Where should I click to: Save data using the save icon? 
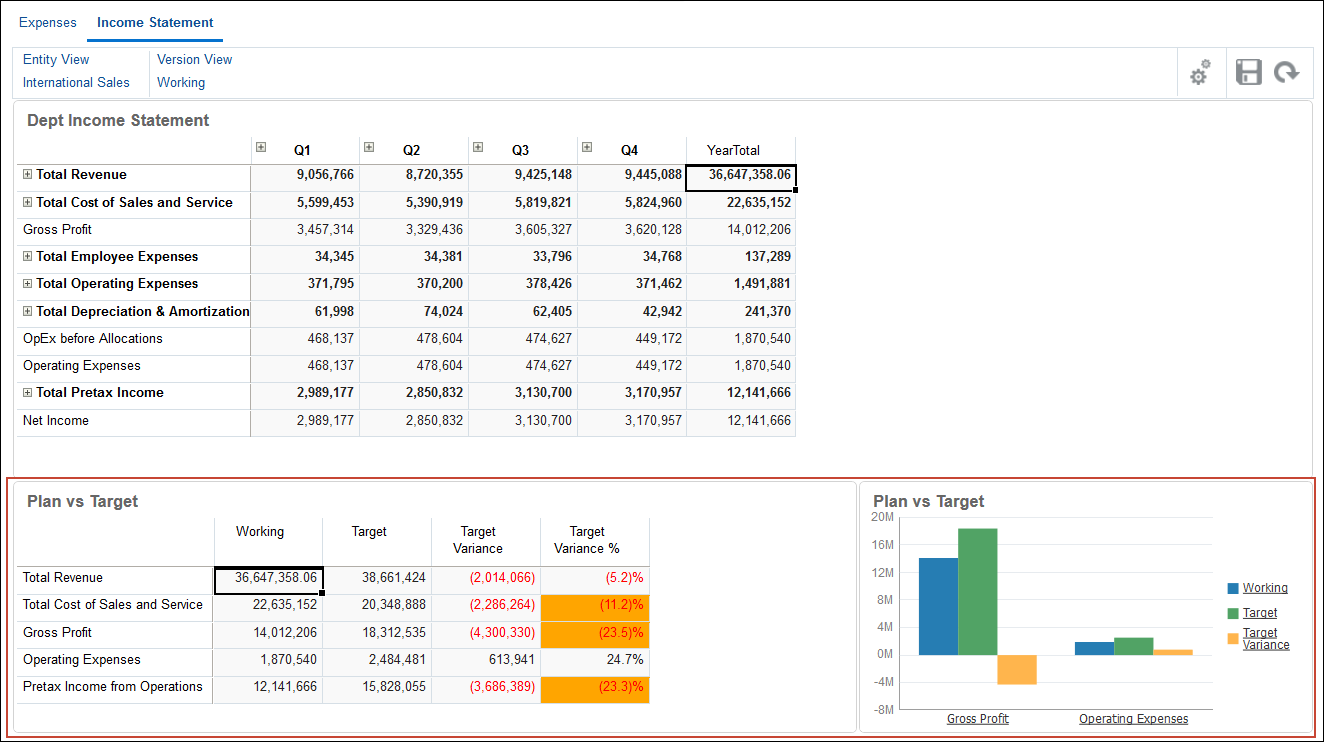(x=1248, y=72)
